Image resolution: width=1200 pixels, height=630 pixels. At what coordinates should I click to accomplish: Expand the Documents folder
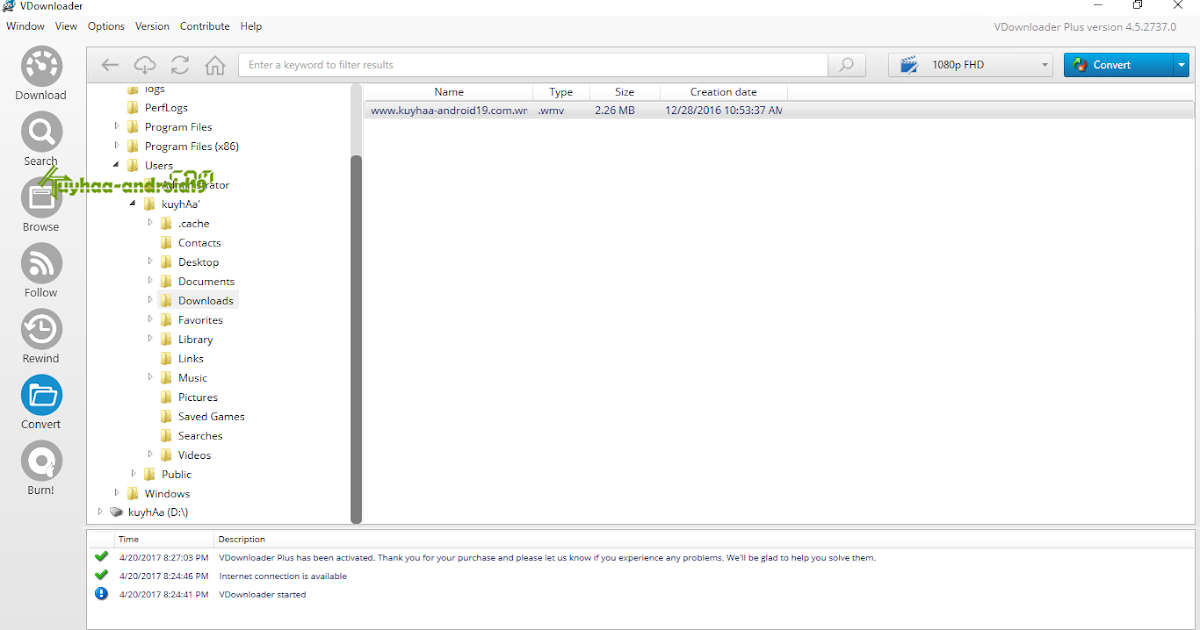point(151,281)
